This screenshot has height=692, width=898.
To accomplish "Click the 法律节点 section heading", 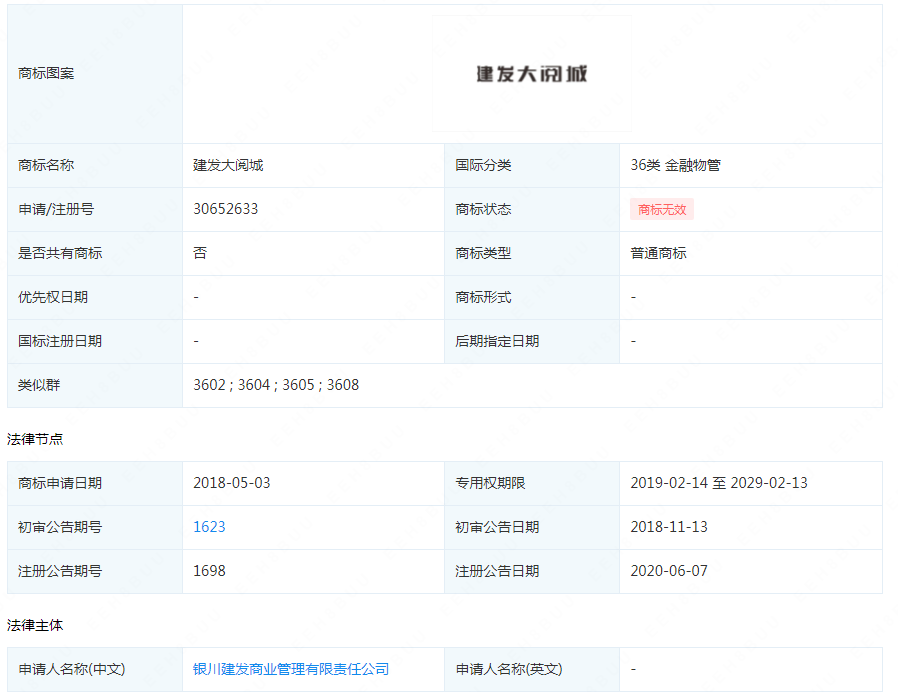I will pos(35,439).
